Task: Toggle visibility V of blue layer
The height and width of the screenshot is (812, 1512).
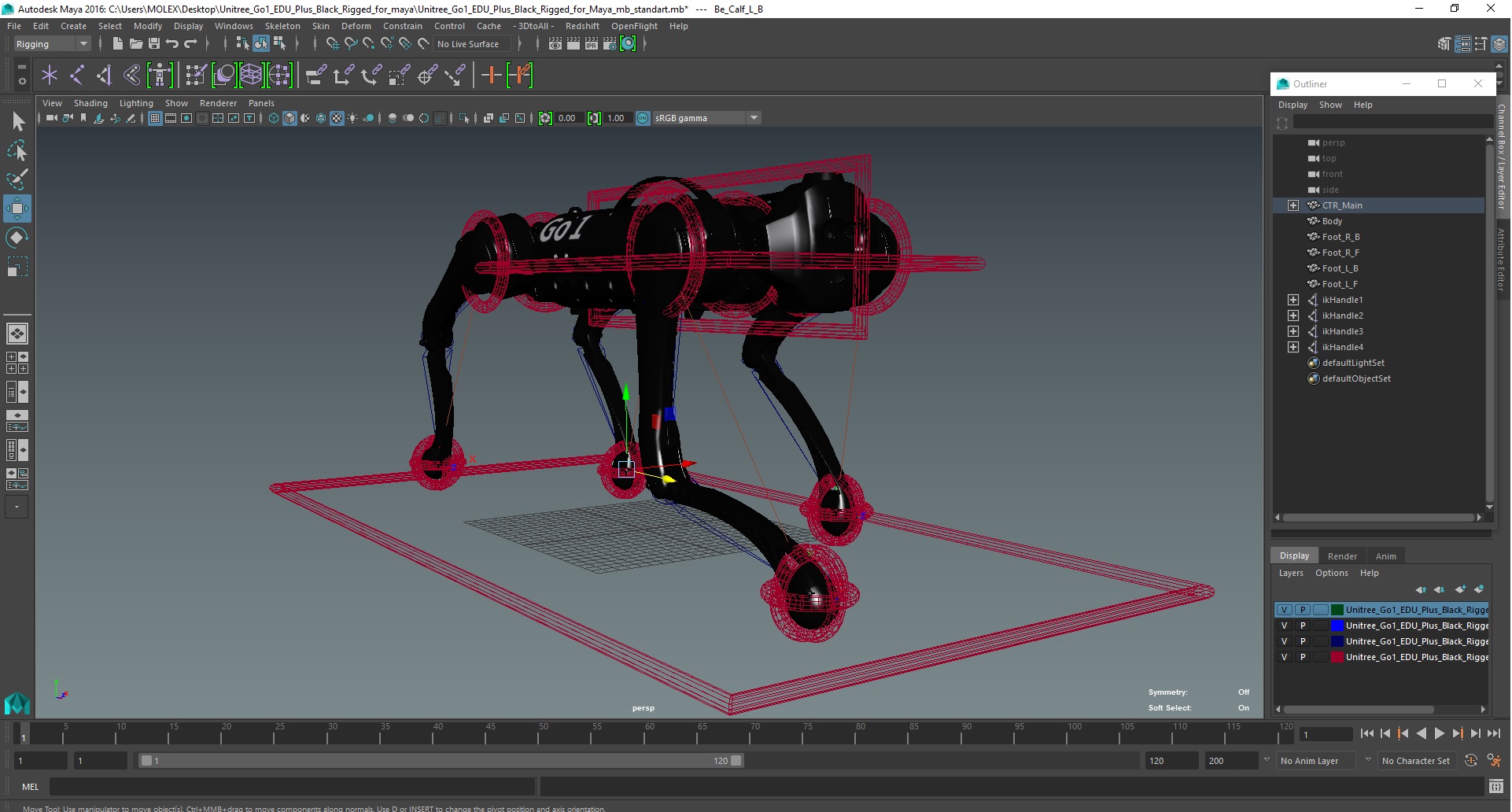Action: [x=1284, y=626]
